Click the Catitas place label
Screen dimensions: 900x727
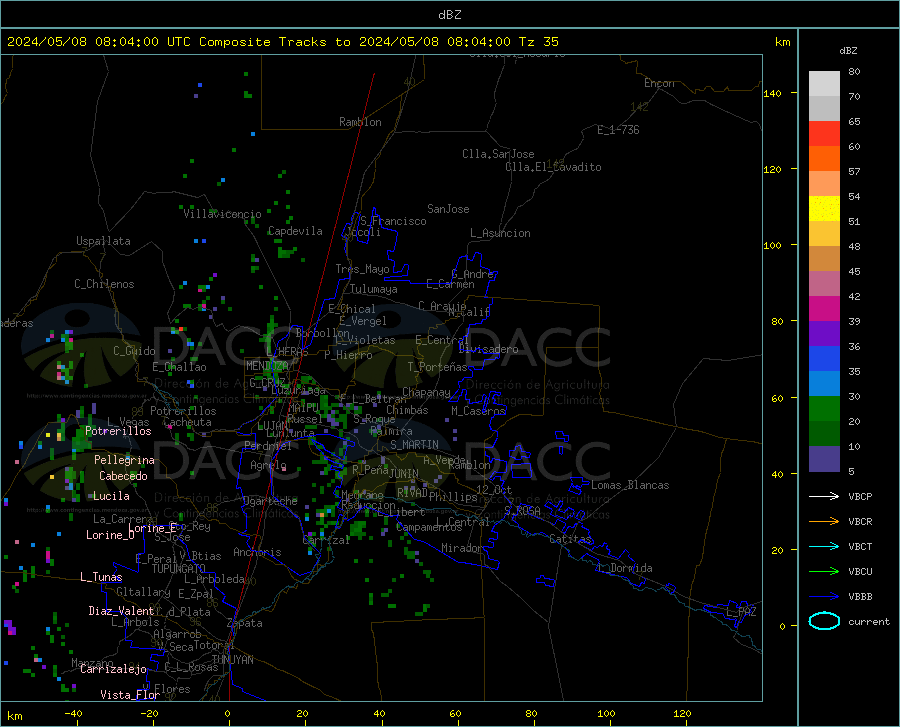pyautogui.click(x=571, y=539)
